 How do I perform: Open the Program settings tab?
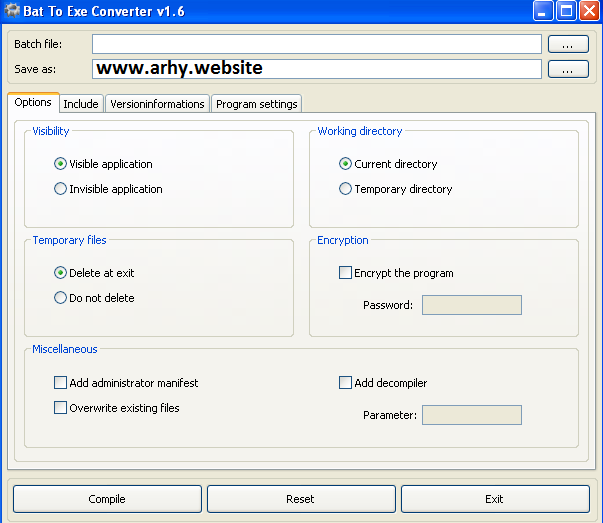coord(257,104)
